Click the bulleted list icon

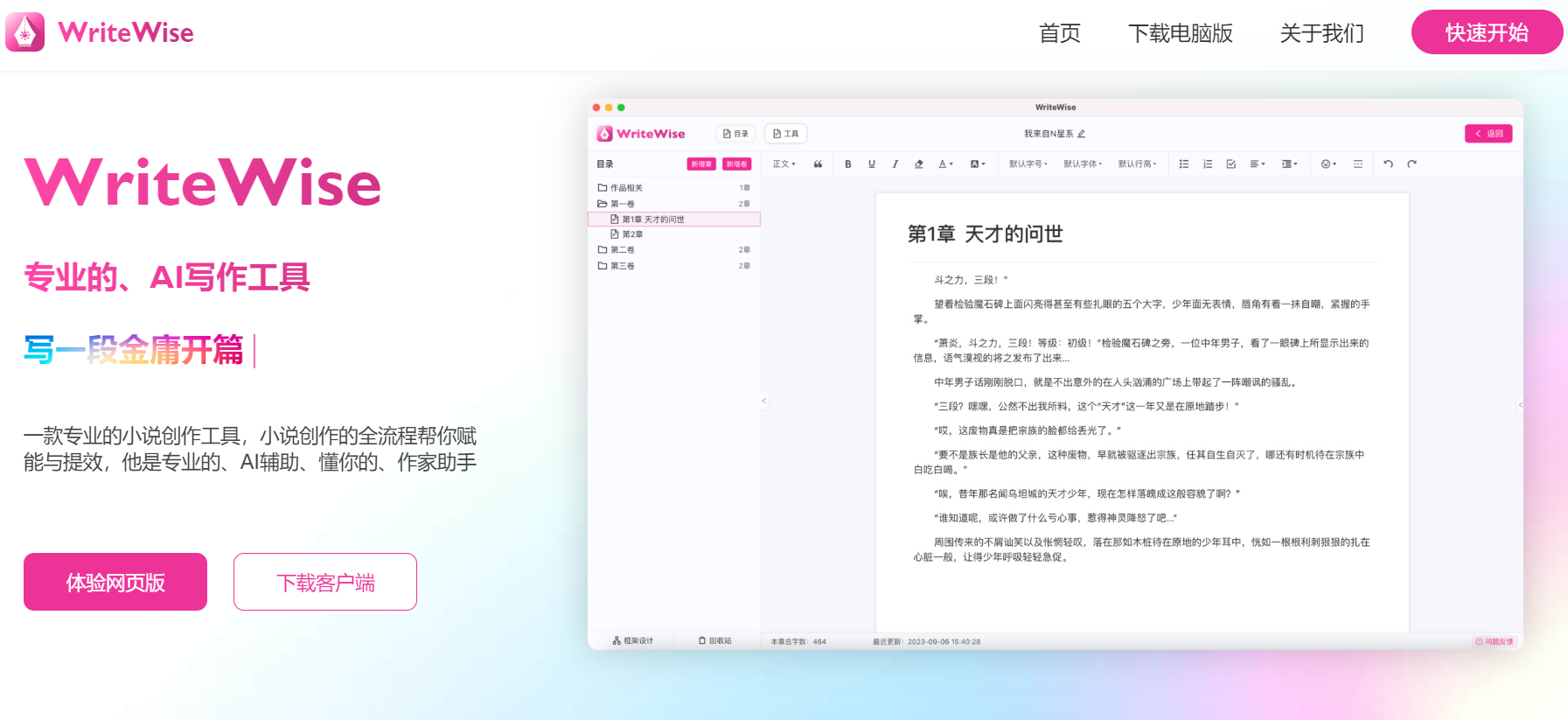point(1184,164)
